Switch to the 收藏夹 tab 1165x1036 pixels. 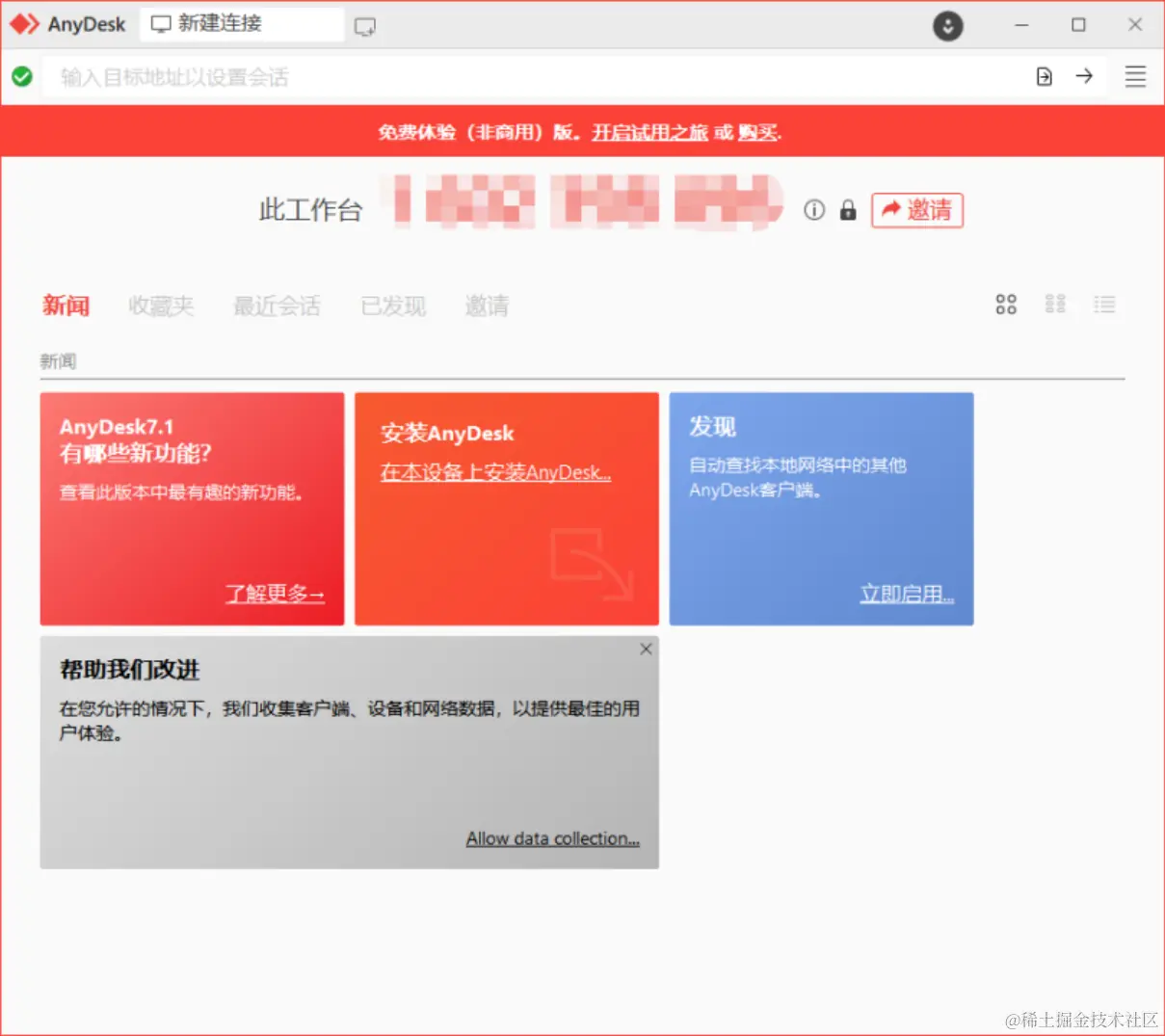[160, 305]
